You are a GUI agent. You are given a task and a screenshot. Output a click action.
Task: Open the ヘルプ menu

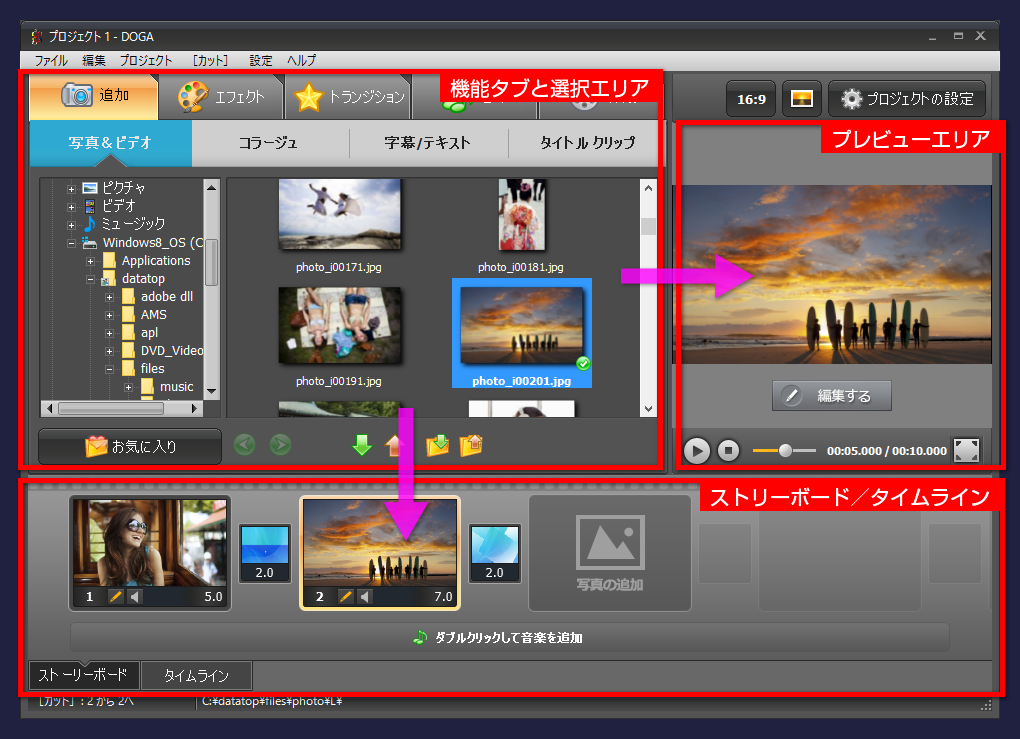click(300, 60)
